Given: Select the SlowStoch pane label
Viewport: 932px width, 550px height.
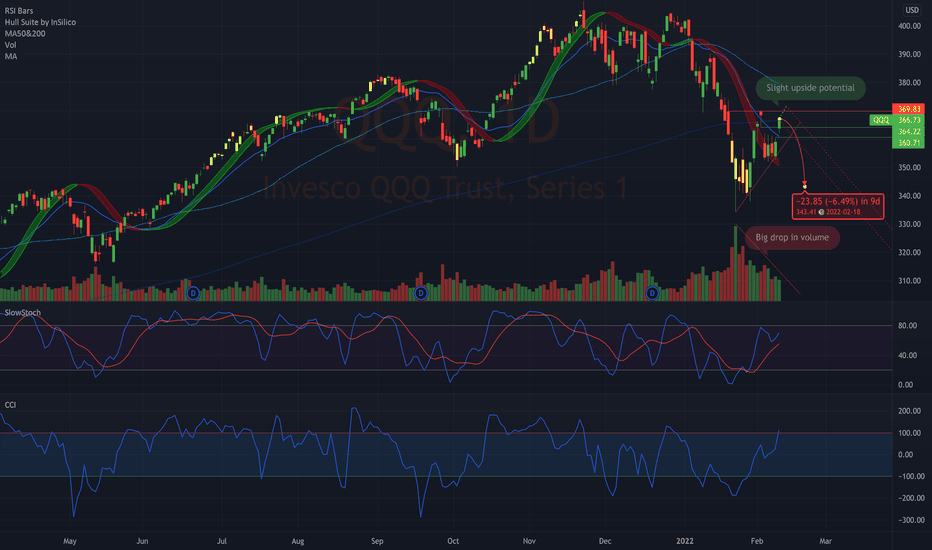Looking at the screenshot, I should [23, 313].
